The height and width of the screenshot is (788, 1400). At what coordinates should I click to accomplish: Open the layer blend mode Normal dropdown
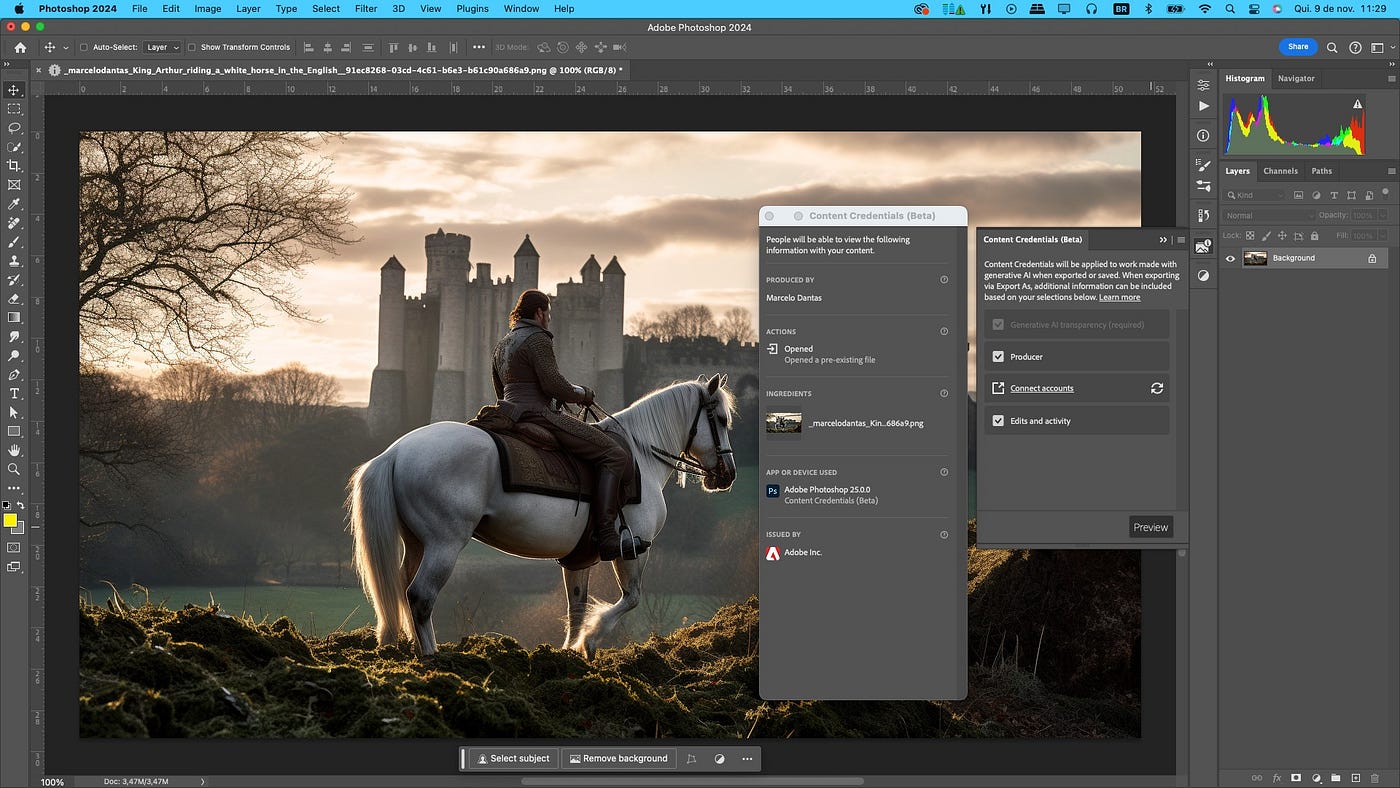pos(1269,215)
